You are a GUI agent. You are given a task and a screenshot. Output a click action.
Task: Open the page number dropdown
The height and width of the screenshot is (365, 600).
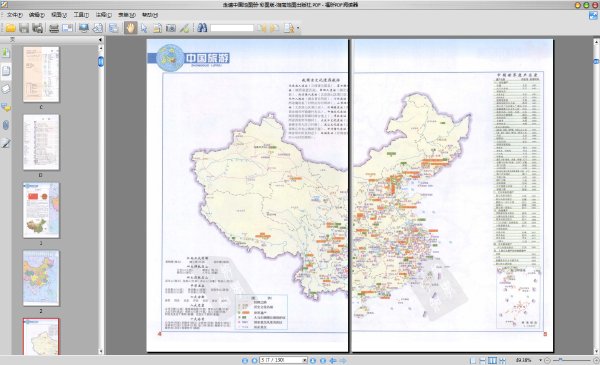(x=305, y=360)
